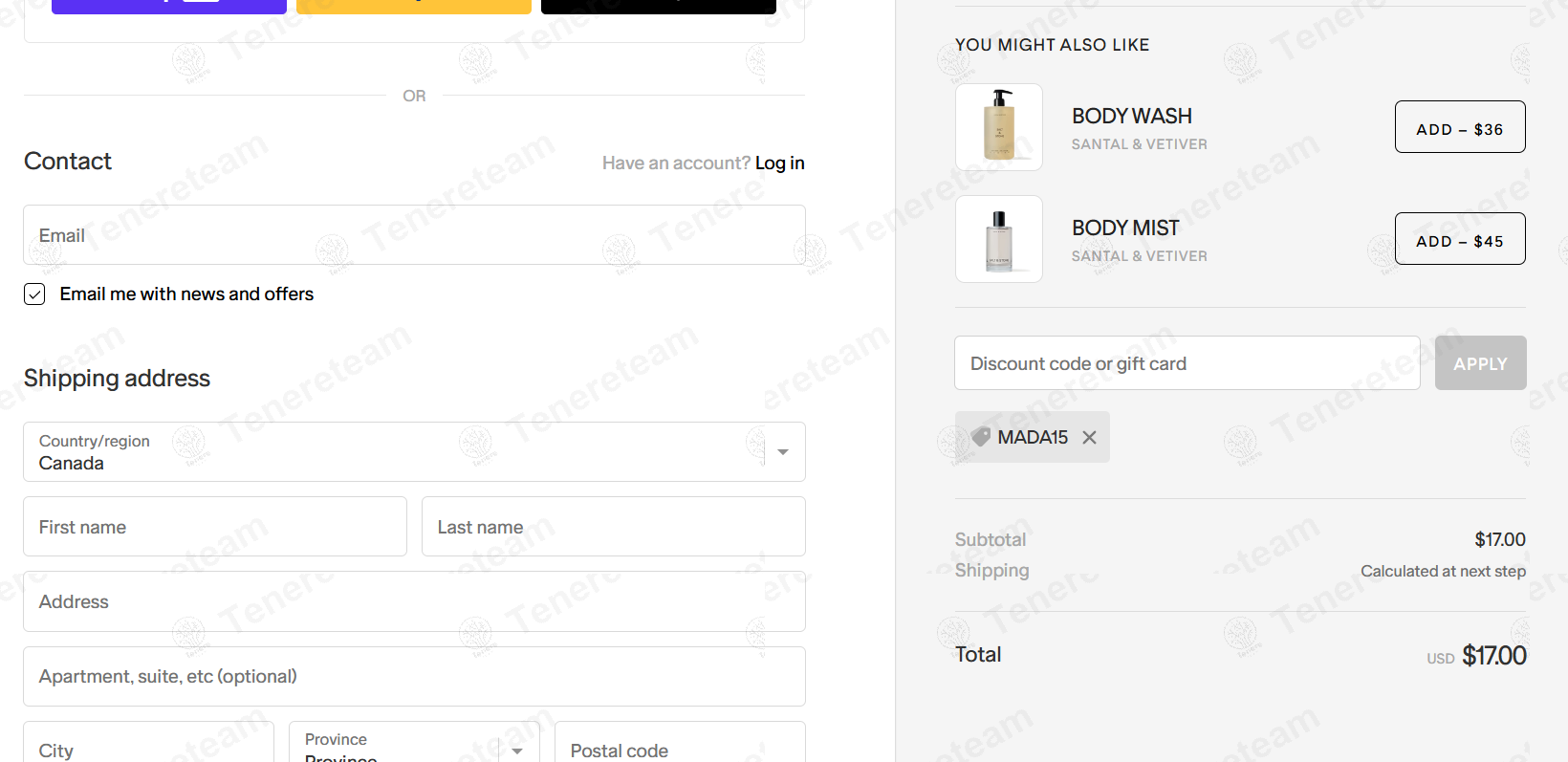Focus the Discount code or gift card field
Image resolution: width=1568 pixels, height=762 pixels.
(x=1187, y=363)
